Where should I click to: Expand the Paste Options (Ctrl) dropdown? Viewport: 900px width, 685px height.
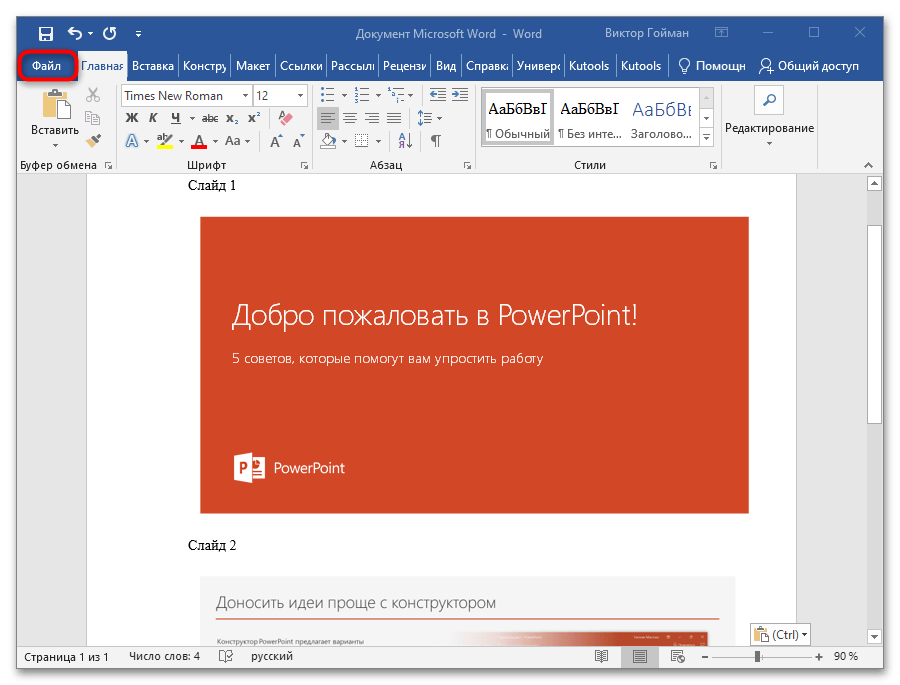780,634
